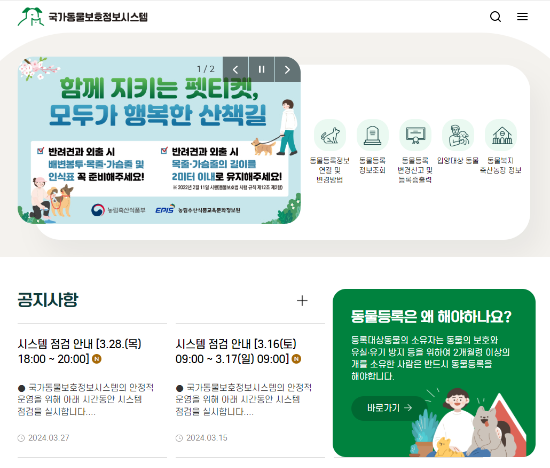Image resolution: width=550 pixels, height=468 pixels.
Task: Open 동물등록 변경신고 certificate icon
Action: (x=415, y=135)
